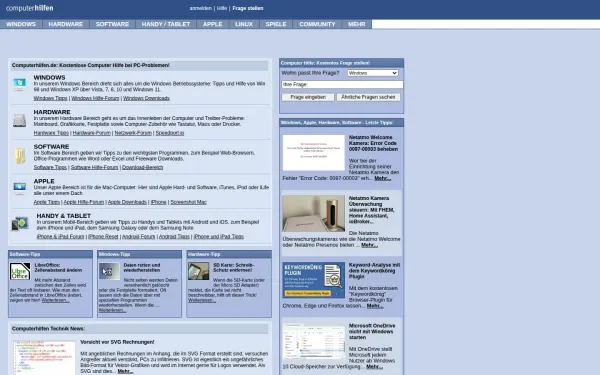Open the Netatmo camera photo thumbnail

click(313, 214)
